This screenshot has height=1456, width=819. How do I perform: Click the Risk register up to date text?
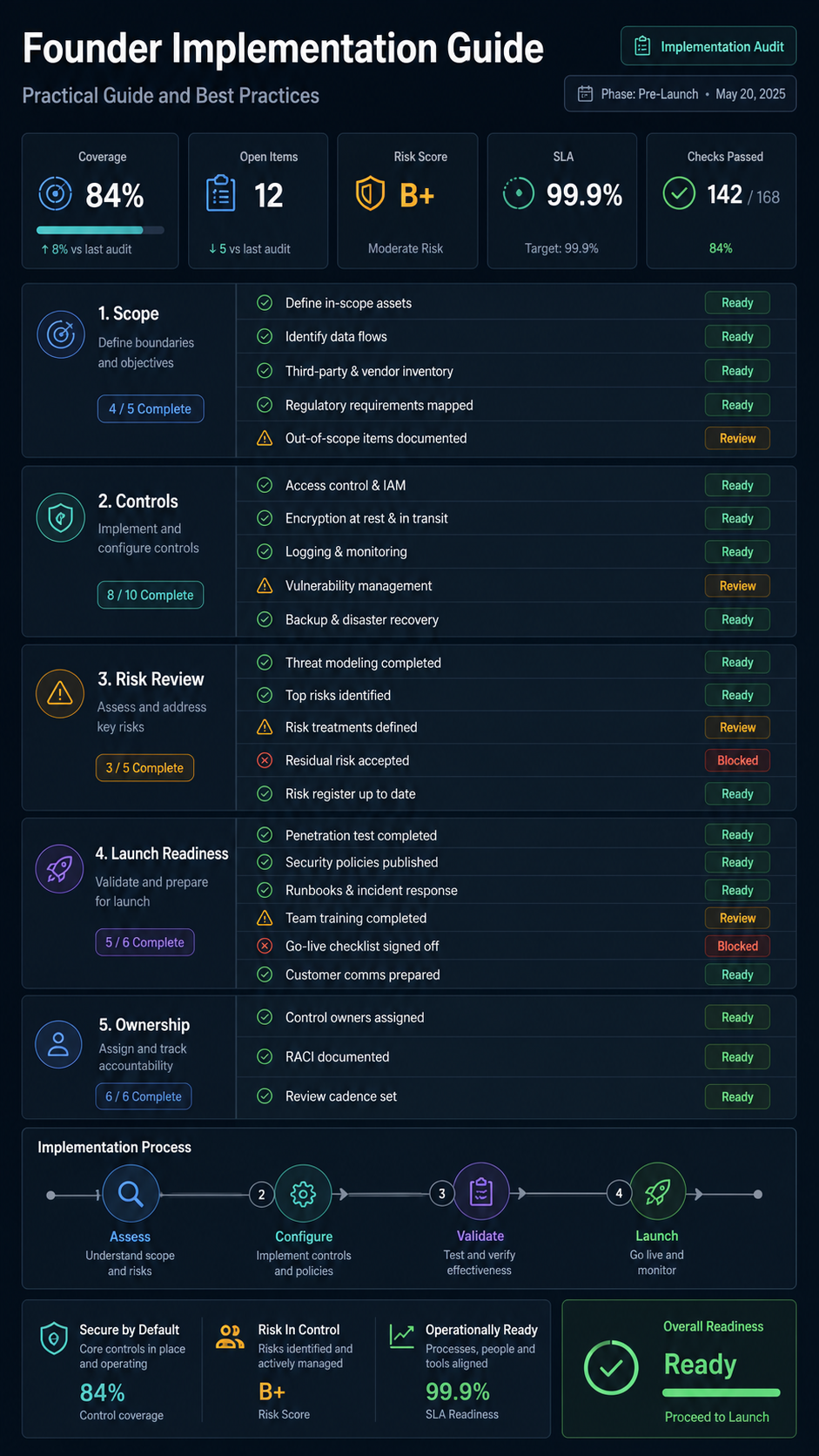click(351, 794)
